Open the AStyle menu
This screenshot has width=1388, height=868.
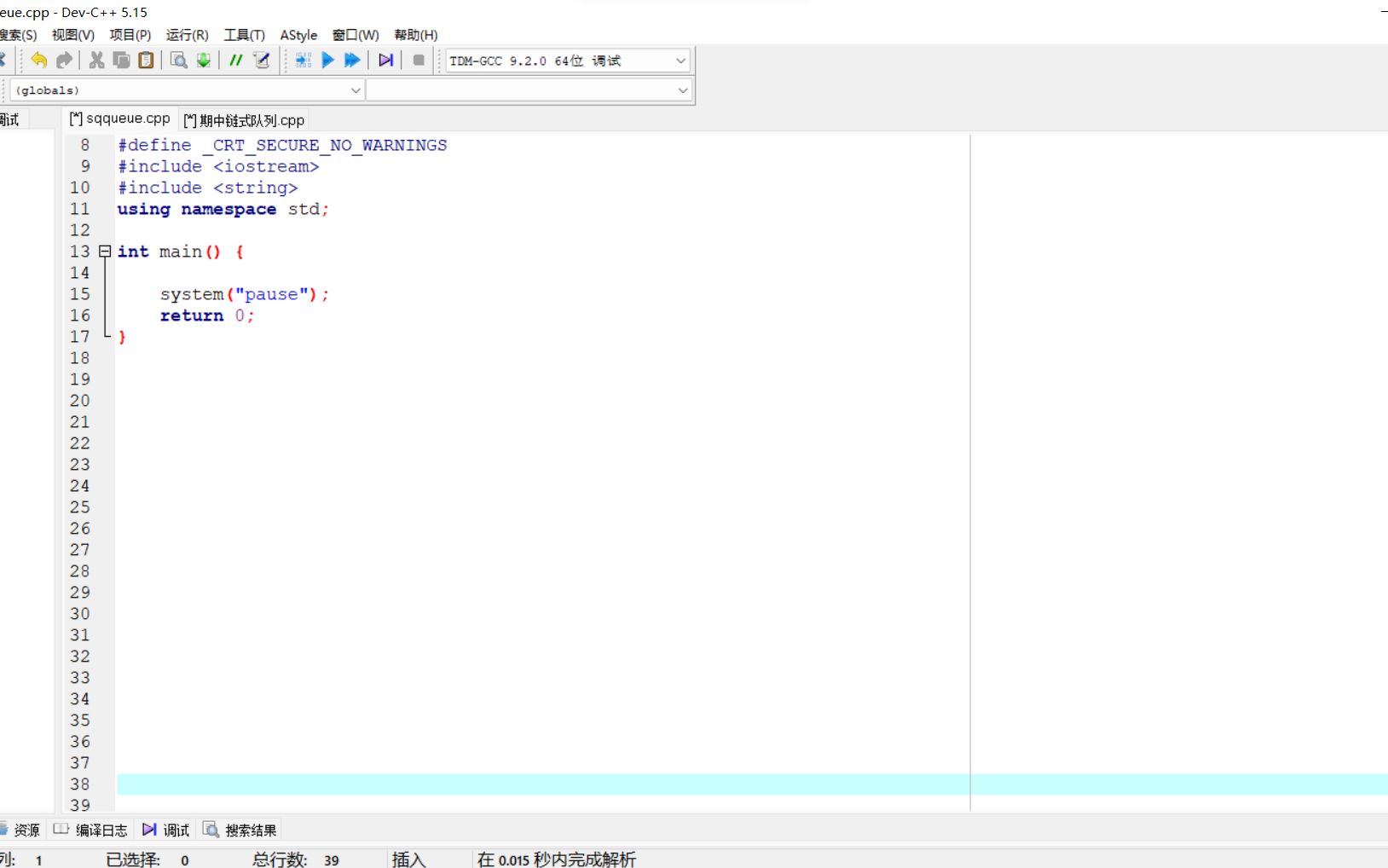click(298, 35)
